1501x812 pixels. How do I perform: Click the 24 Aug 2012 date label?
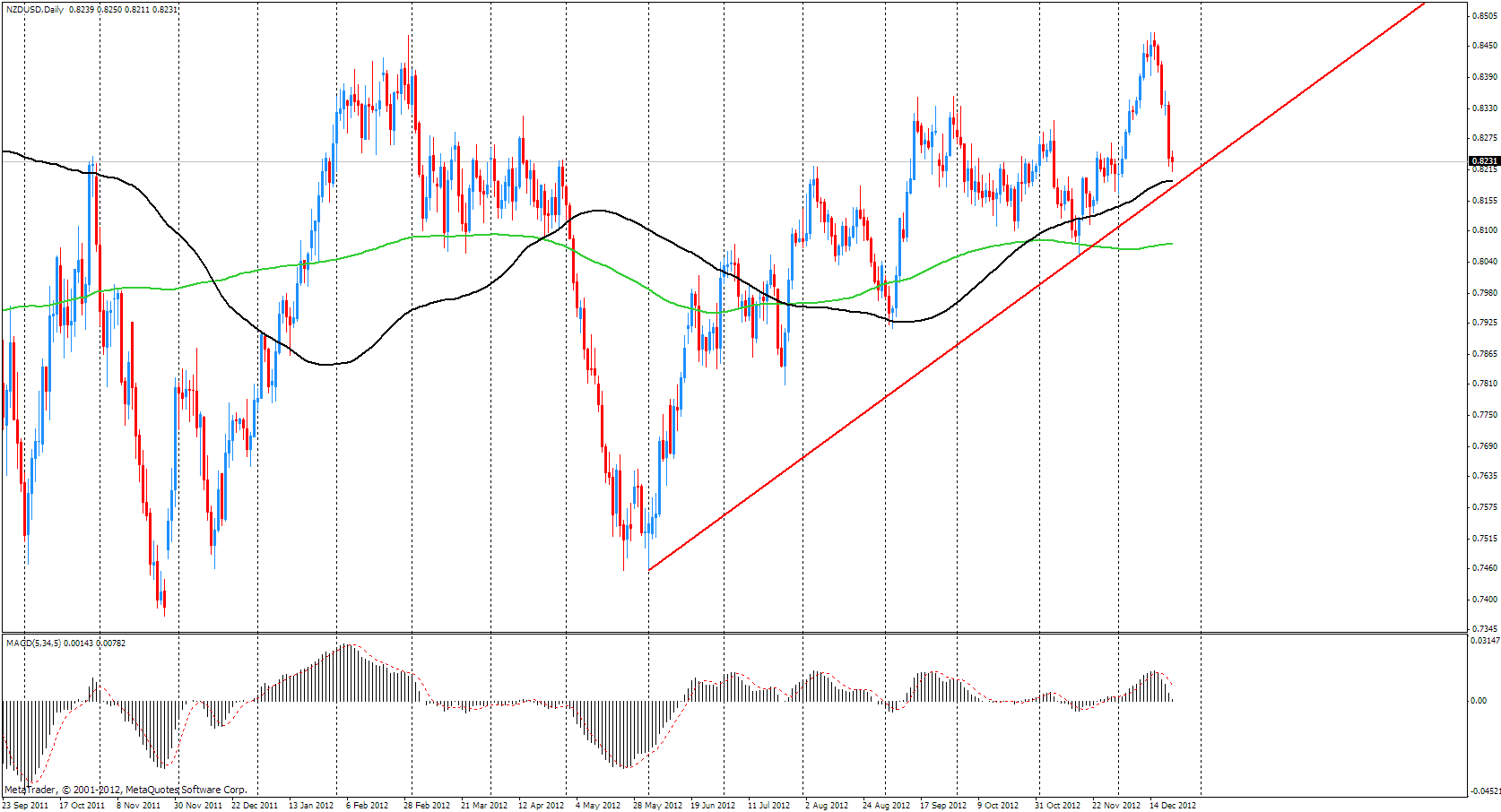886,805
